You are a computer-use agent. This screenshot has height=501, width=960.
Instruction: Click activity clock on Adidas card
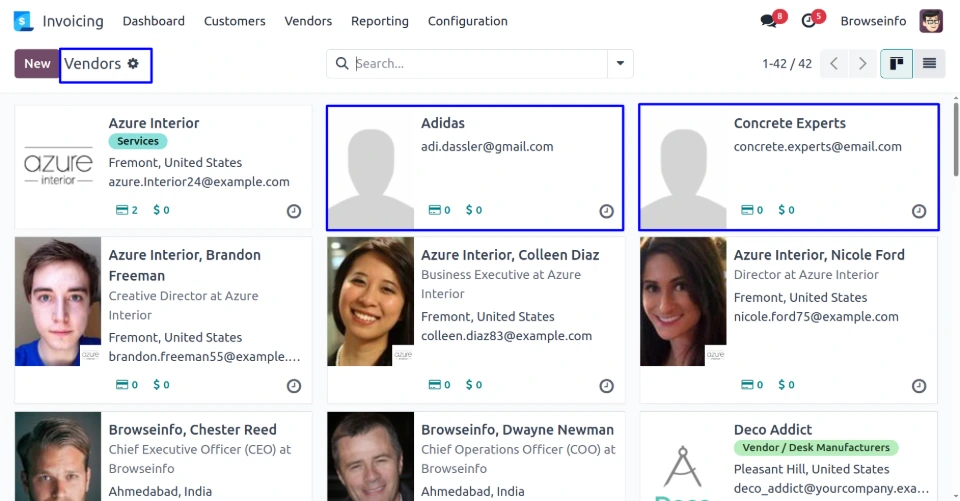606,211
